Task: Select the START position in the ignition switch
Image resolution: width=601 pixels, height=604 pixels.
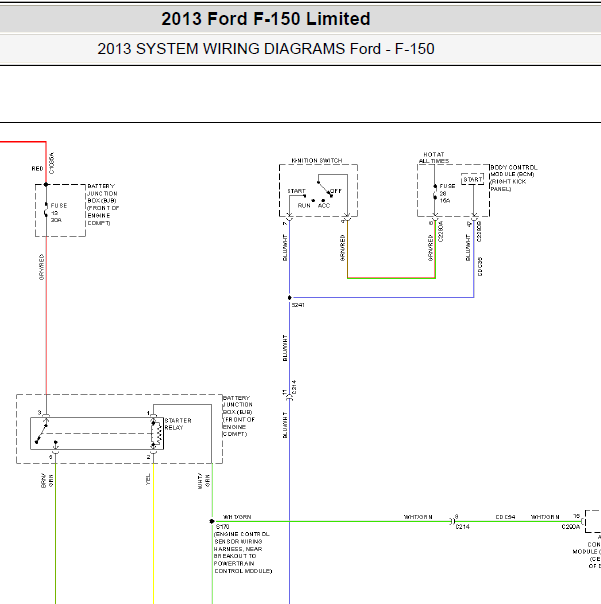Action: [296, 191]
